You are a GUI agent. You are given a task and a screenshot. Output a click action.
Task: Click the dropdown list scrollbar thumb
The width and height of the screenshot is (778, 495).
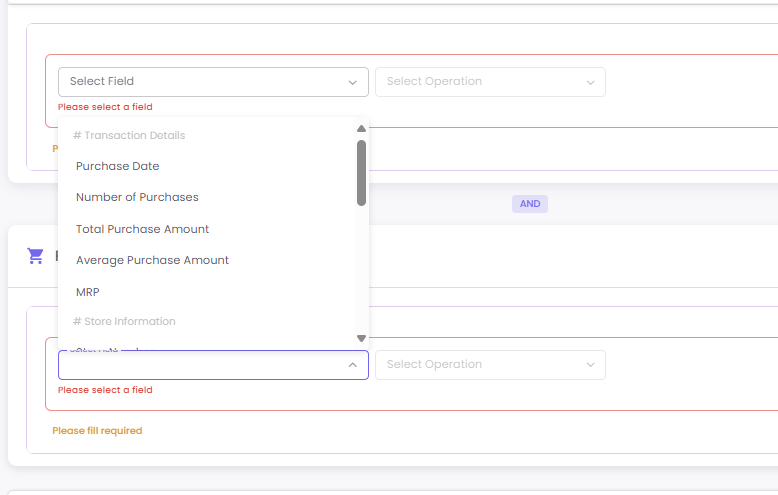pyautogui.click(x=361, y=172)
